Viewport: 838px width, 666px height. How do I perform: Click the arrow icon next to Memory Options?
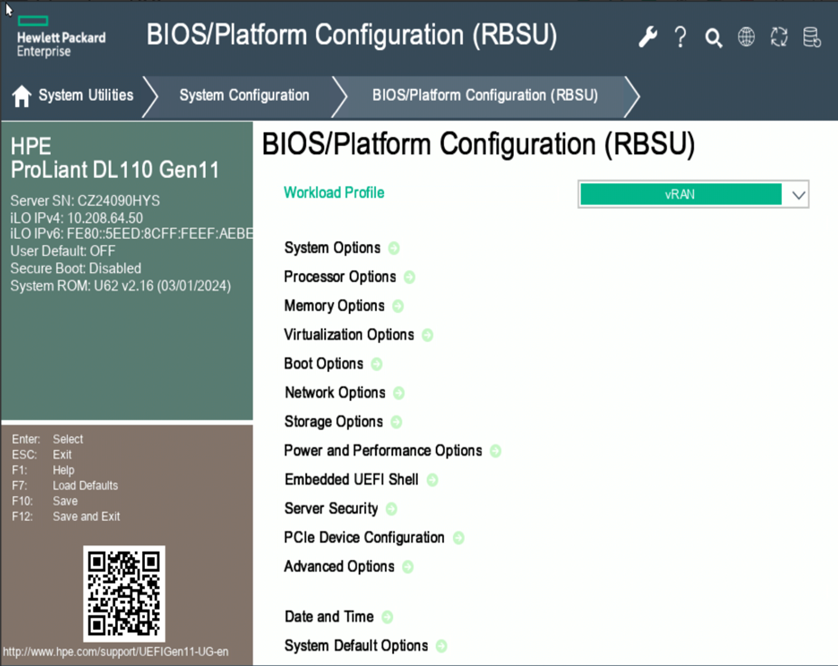(x=398, y=306)
